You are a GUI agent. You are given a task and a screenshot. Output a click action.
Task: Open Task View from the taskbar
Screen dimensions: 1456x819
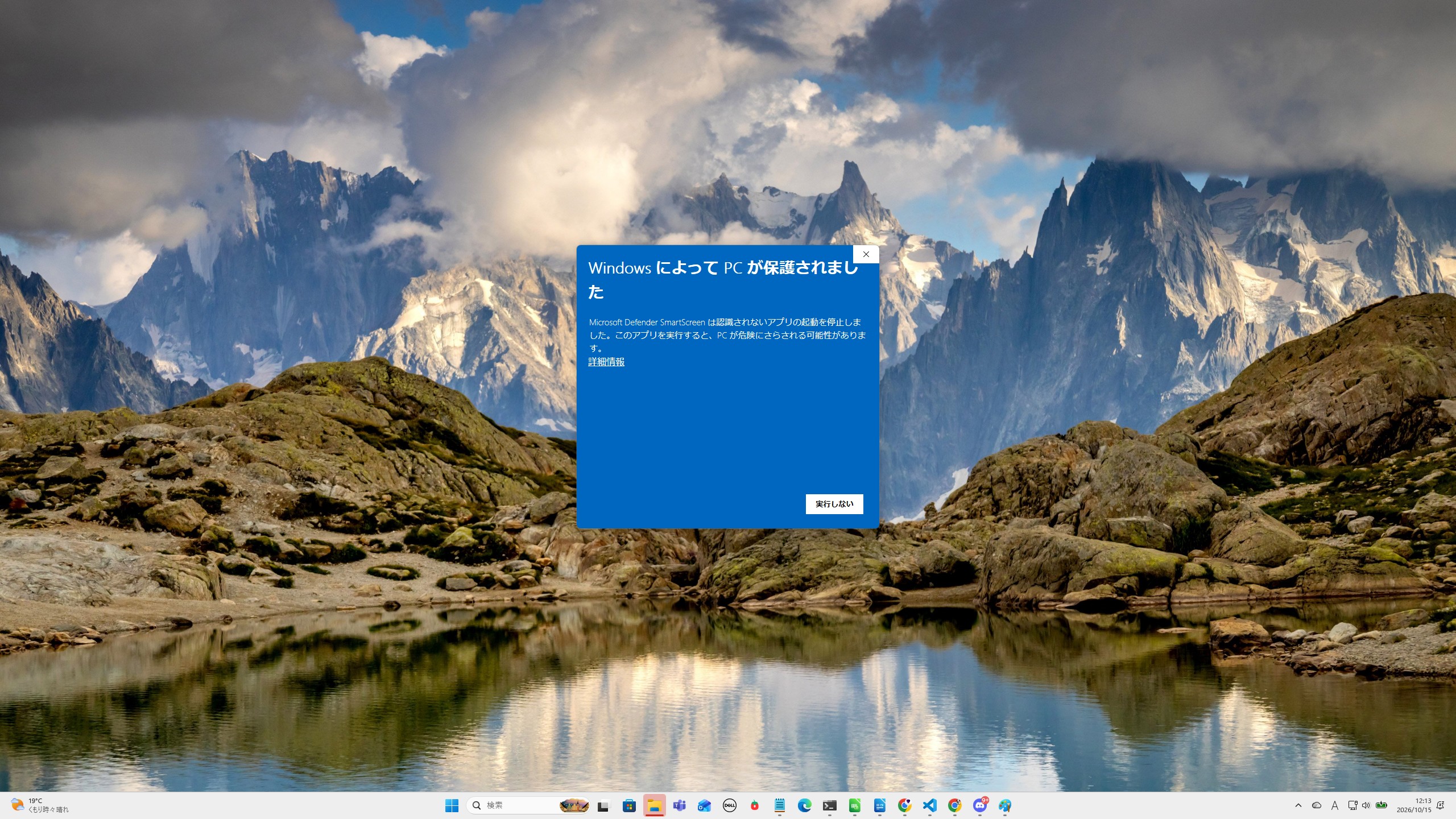tap(603, 805)
